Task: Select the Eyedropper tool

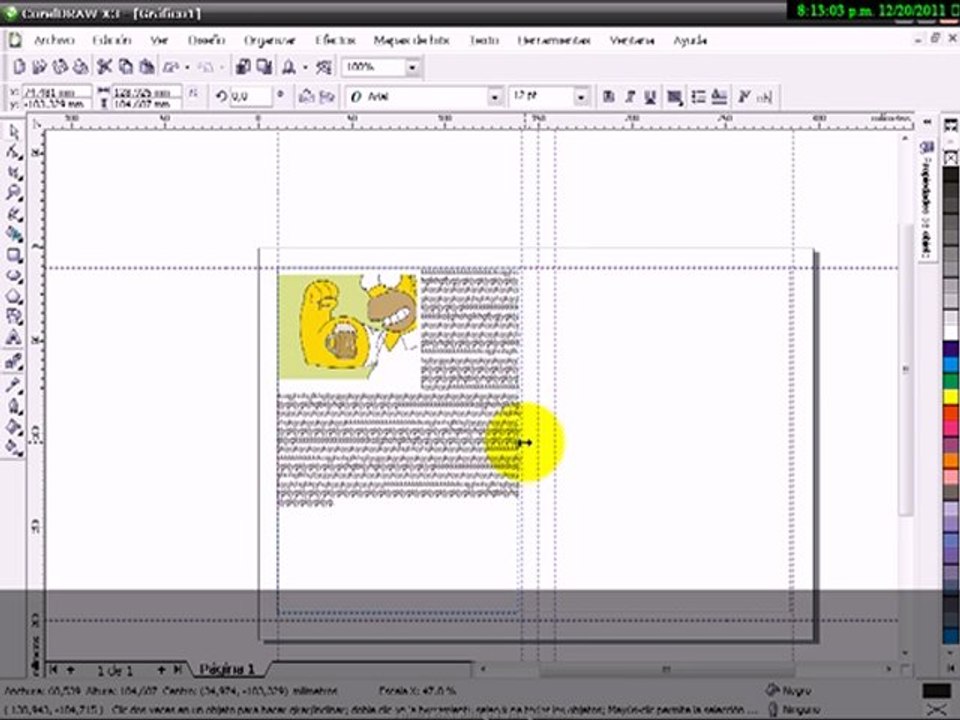Action: (x=13, y=384)
